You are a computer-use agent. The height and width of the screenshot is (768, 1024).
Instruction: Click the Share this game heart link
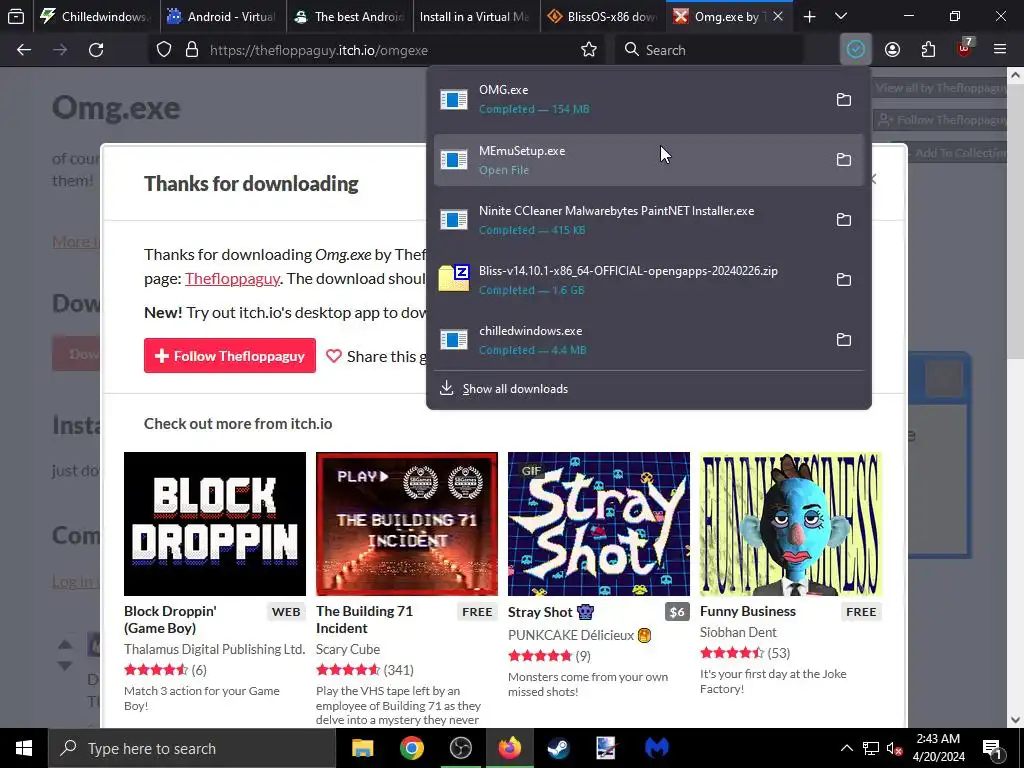pos(376,357)
